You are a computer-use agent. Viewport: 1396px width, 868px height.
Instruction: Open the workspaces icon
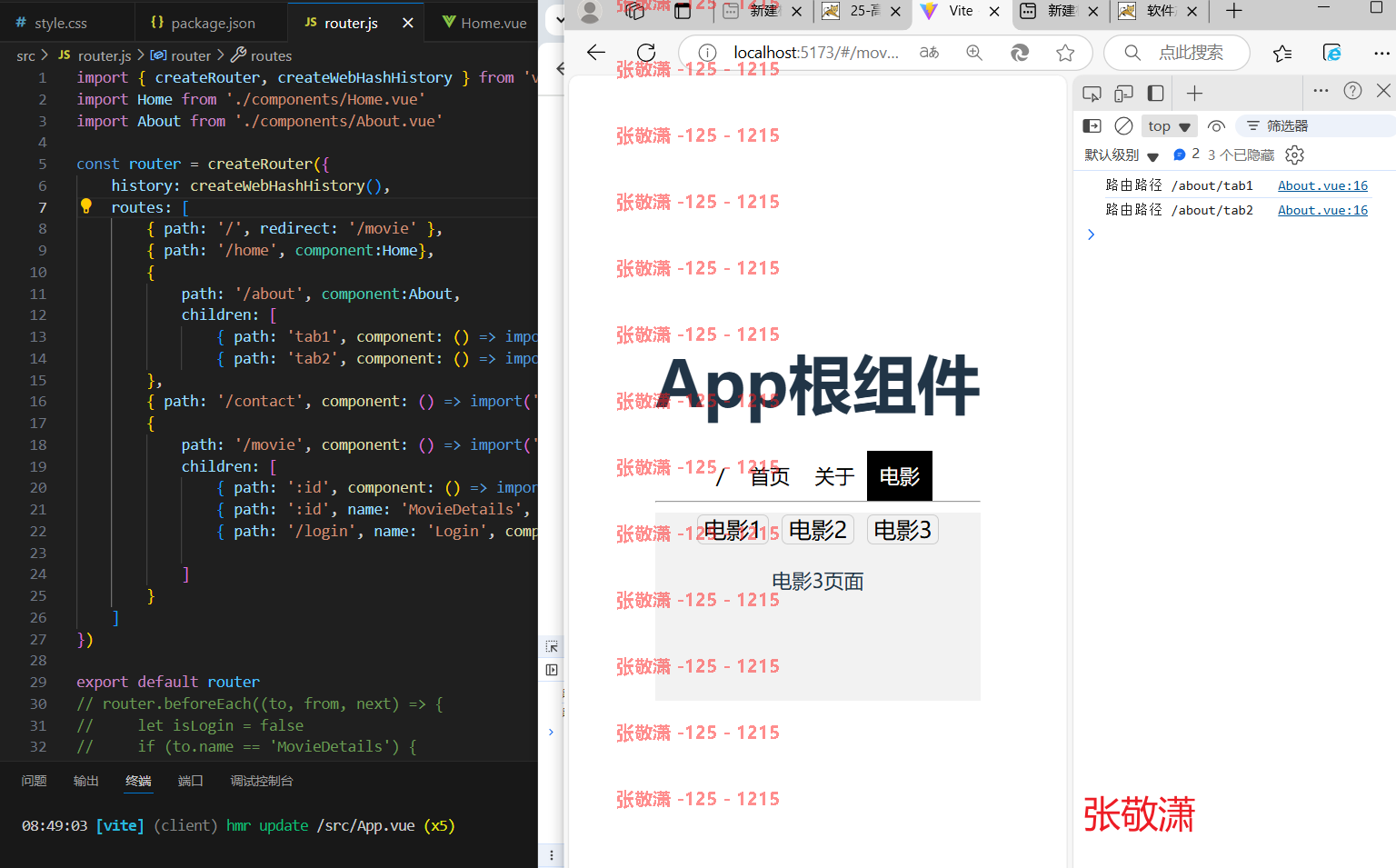point(635,11)
